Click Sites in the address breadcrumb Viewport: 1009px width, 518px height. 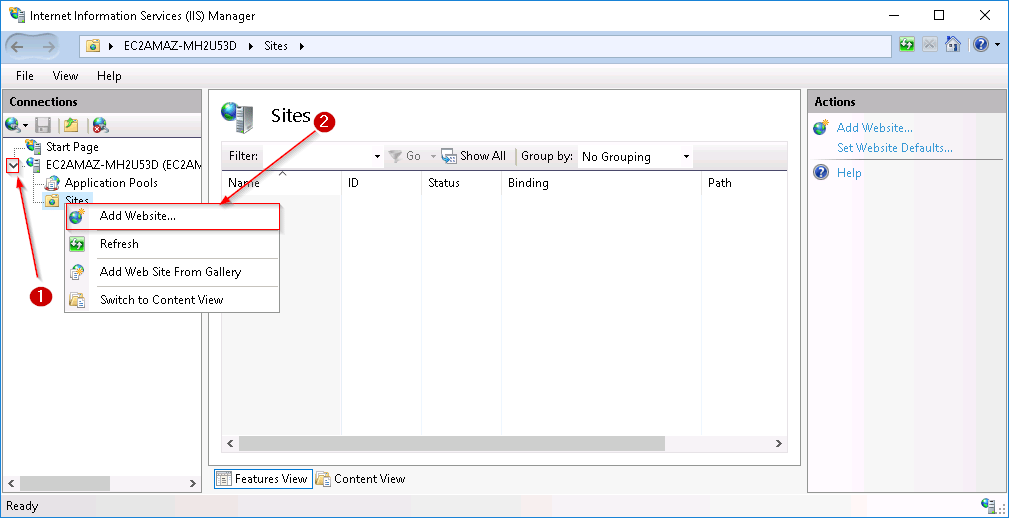point(276,46)
